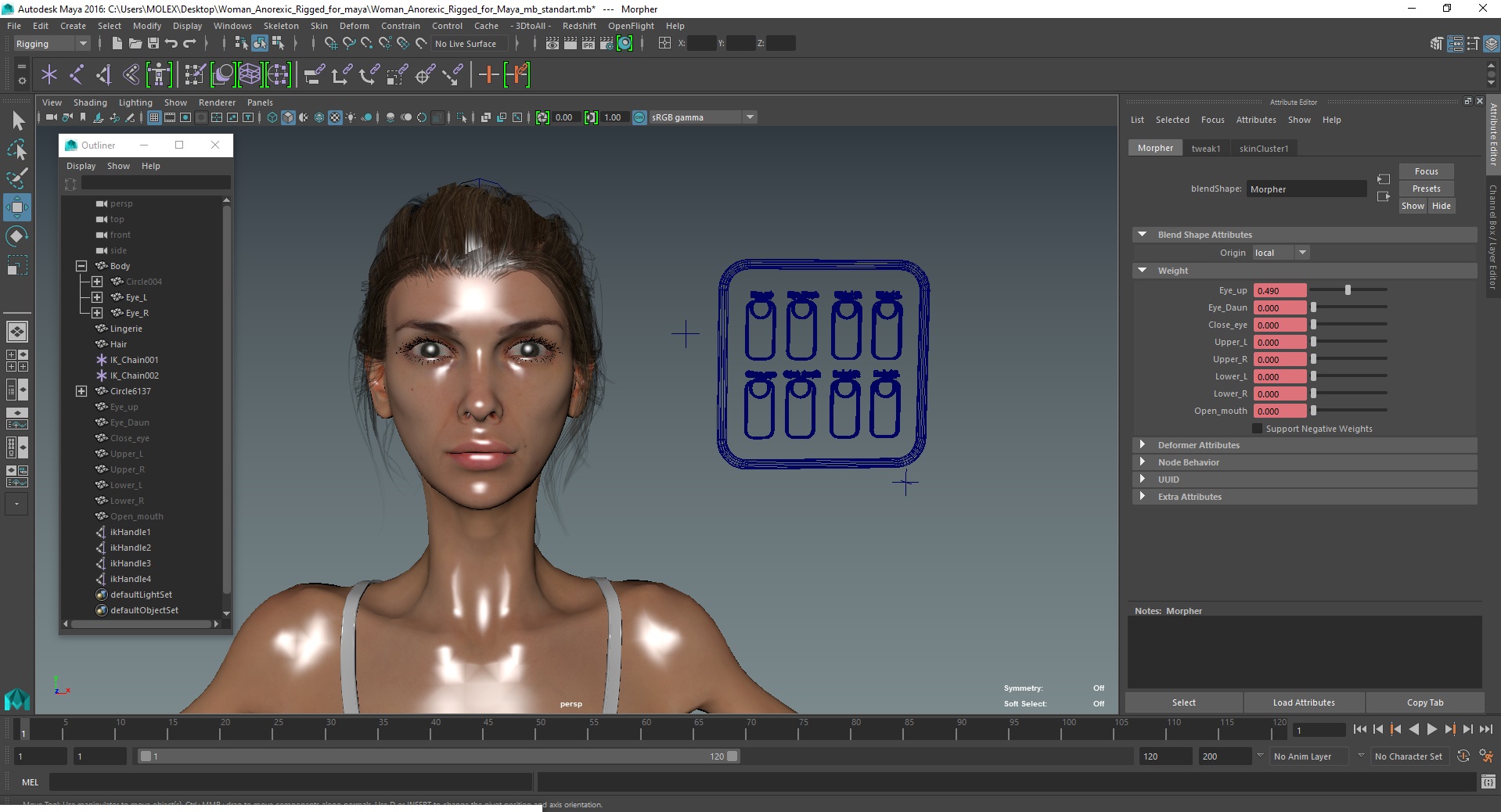Screen dimensions: 1501x812
Task: Collapse the Blend Shape Attributes section
Action: click(x=1143, y=235)
